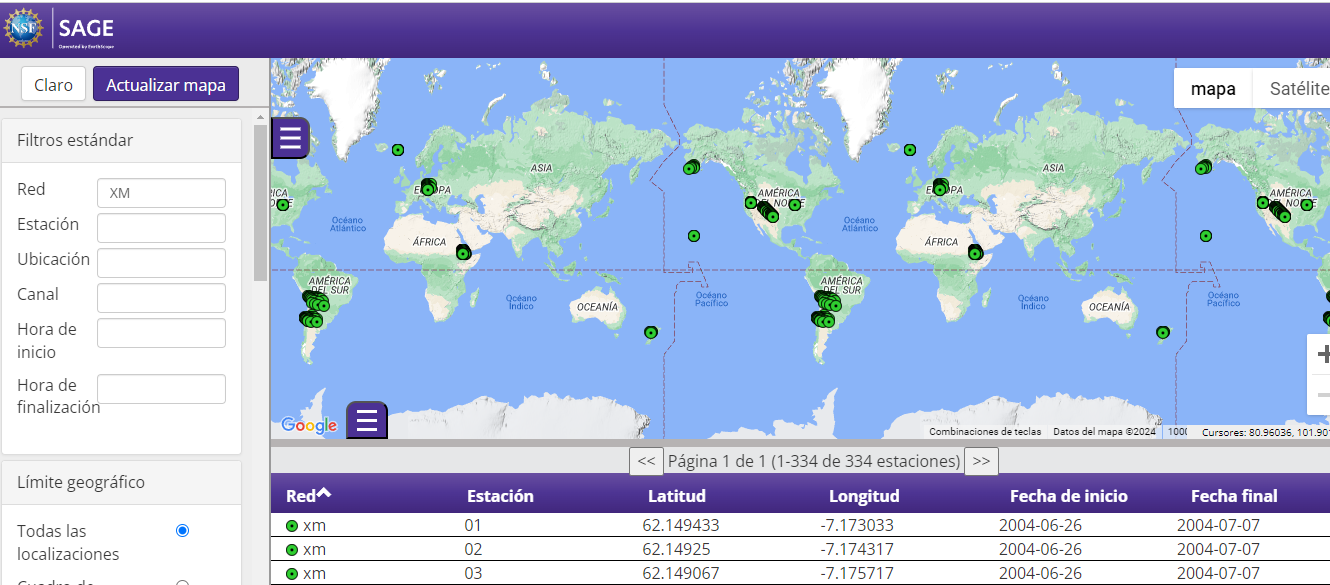The image size is (1330, 585).
Task: Click the Google logo on the map
Action: 309,425
